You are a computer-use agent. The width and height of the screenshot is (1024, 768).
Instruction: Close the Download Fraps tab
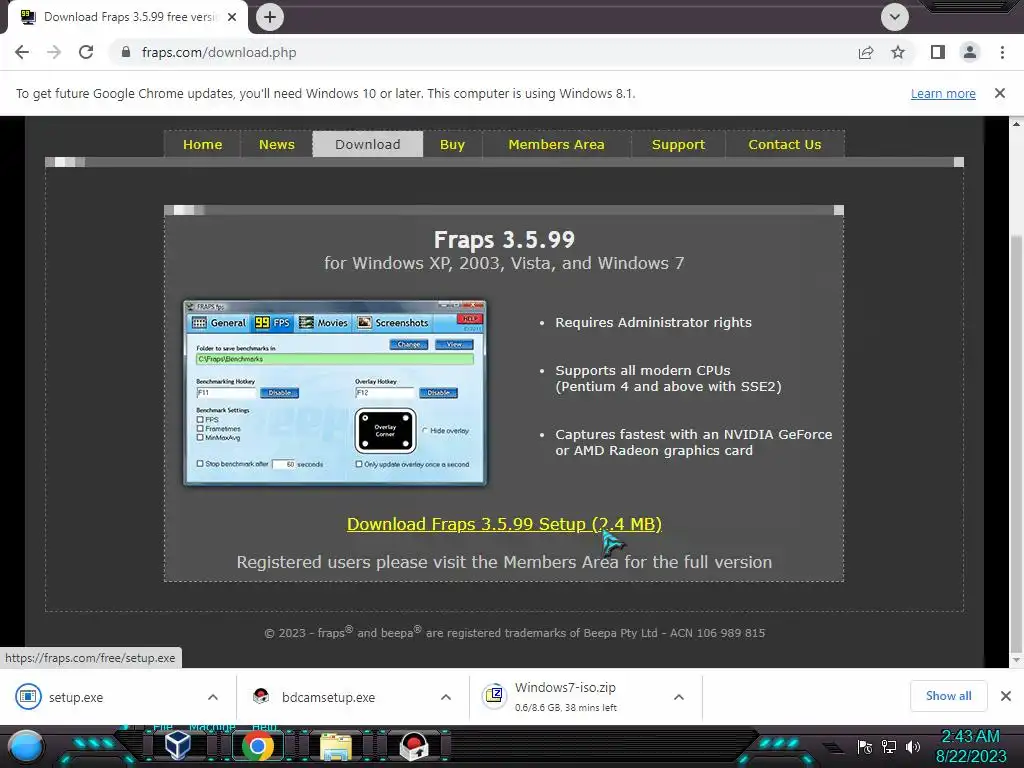(x=232, y=17)
